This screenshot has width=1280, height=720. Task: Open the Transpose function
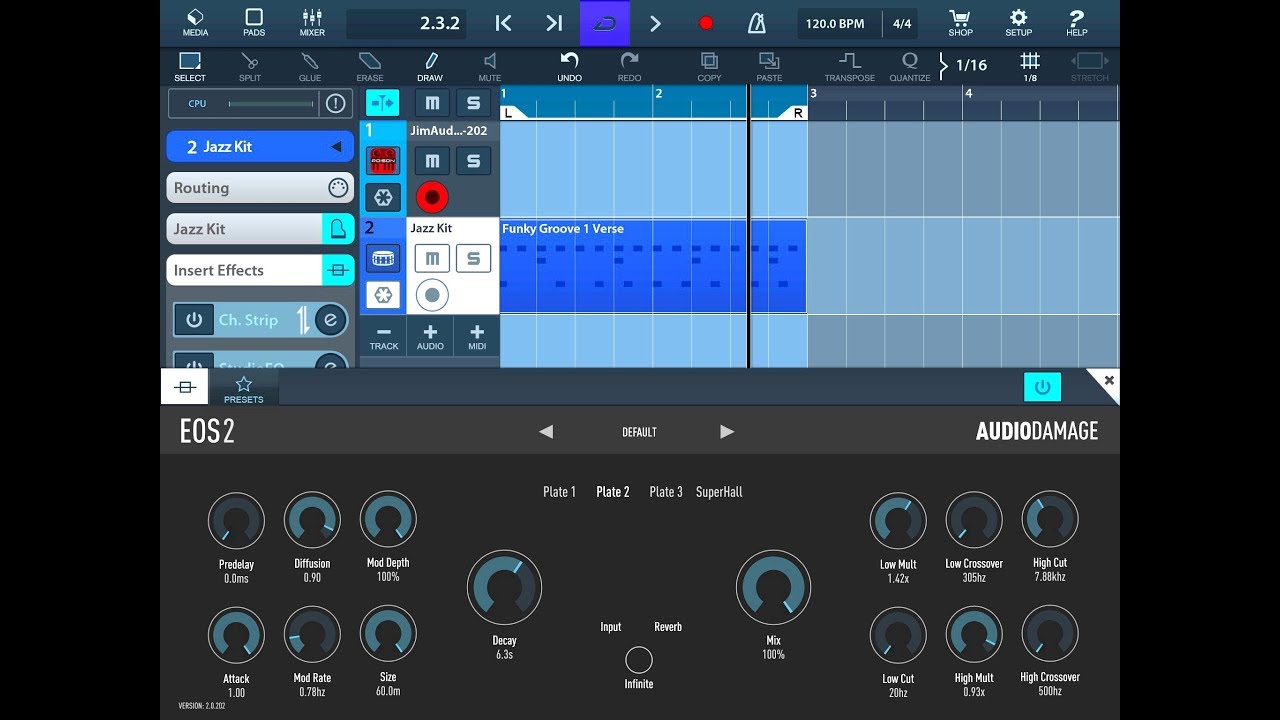coord(849,67)
